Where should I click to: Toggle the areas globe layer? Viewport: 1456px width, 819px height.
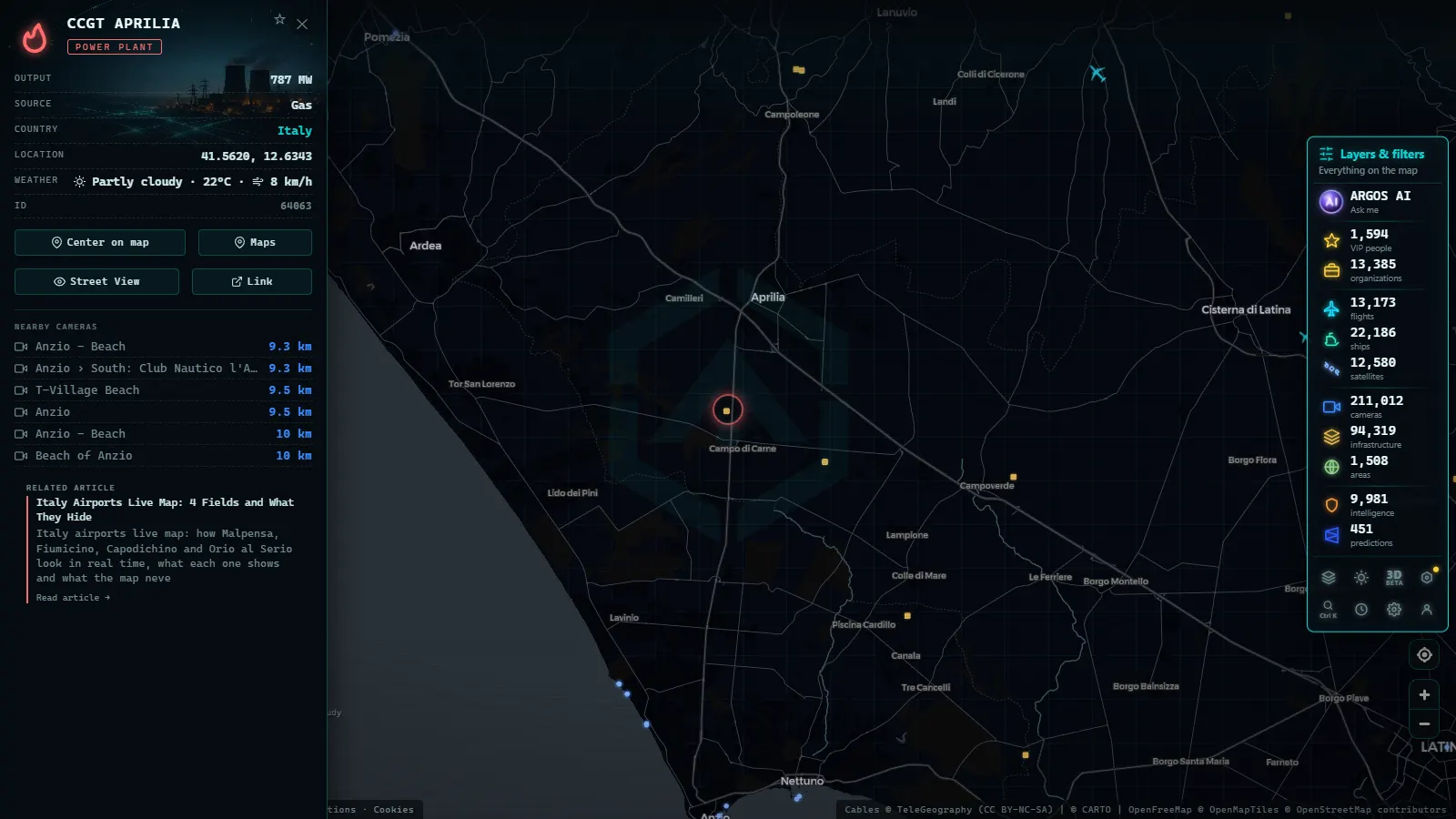click(x=1331, y=467)
